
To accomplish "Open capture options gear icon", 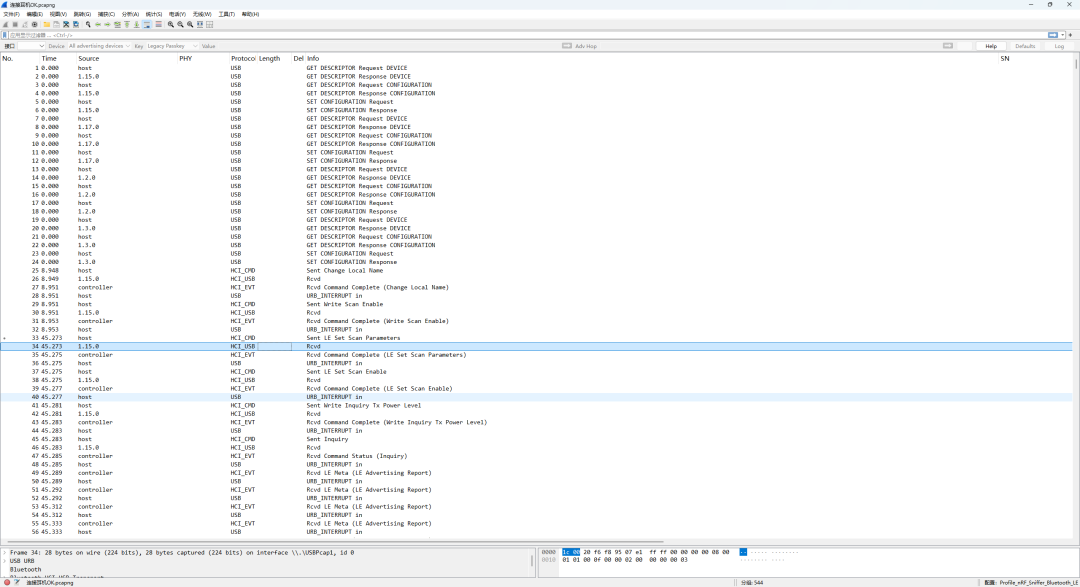I will point(35,24).
